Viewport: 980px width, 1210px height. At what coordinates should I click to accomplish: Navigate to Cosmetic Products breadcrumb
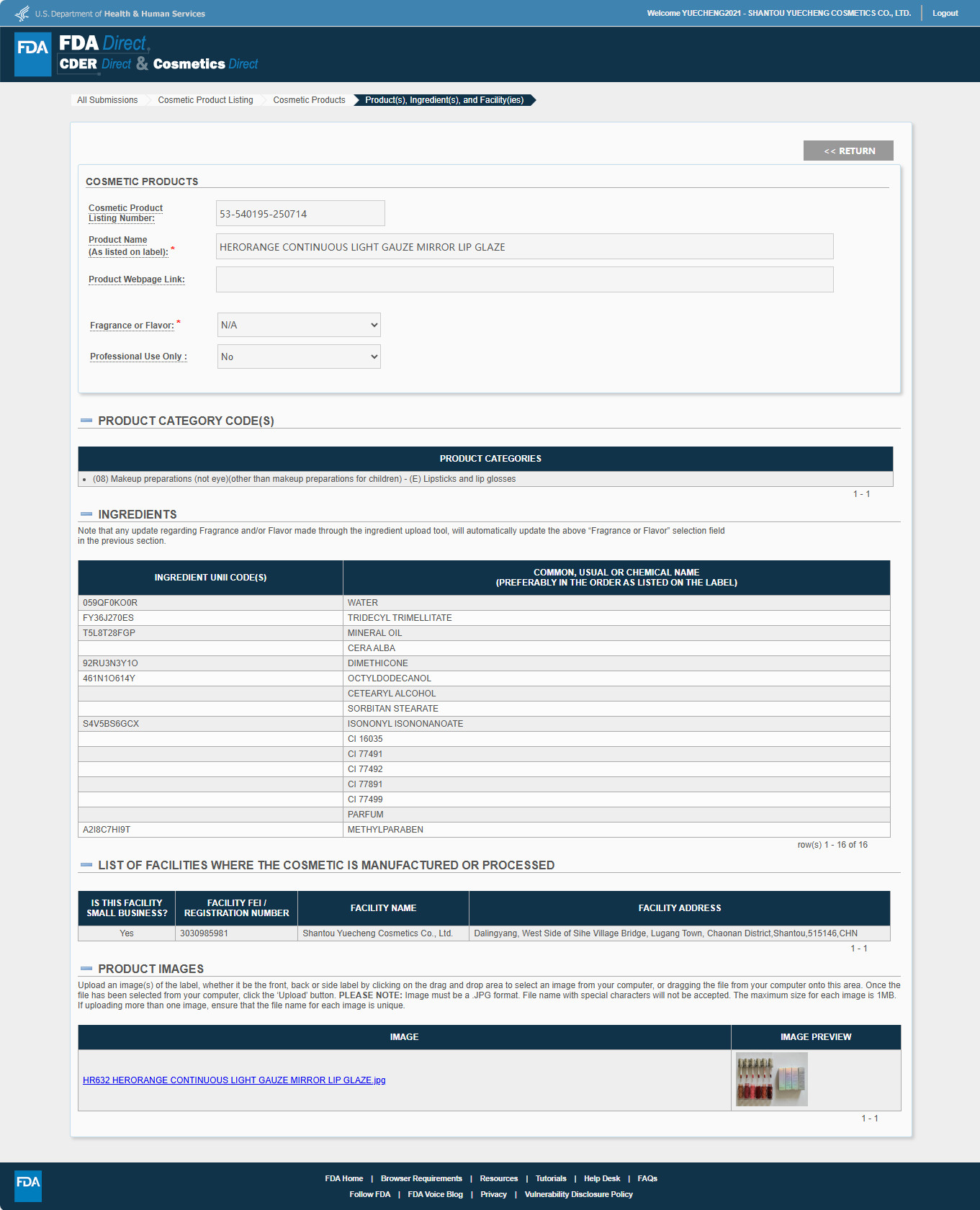309,100
